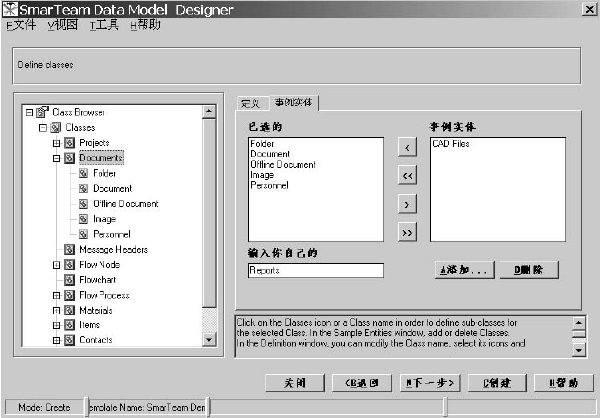
Task: Click the Mode: Create status bar entry
Action: [x=44, y=408]
